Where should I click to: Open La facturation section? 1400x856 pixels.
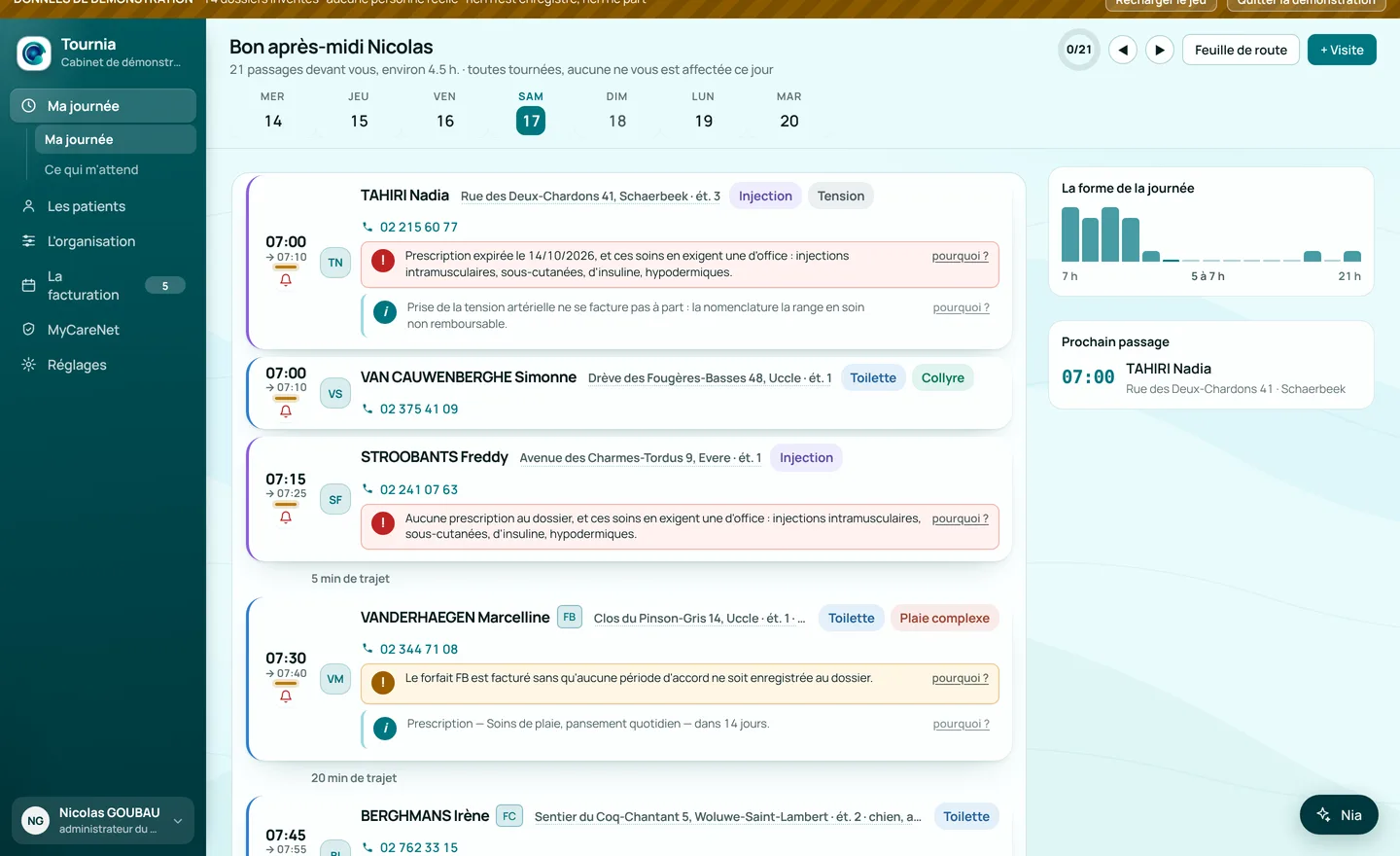(103, 285)
